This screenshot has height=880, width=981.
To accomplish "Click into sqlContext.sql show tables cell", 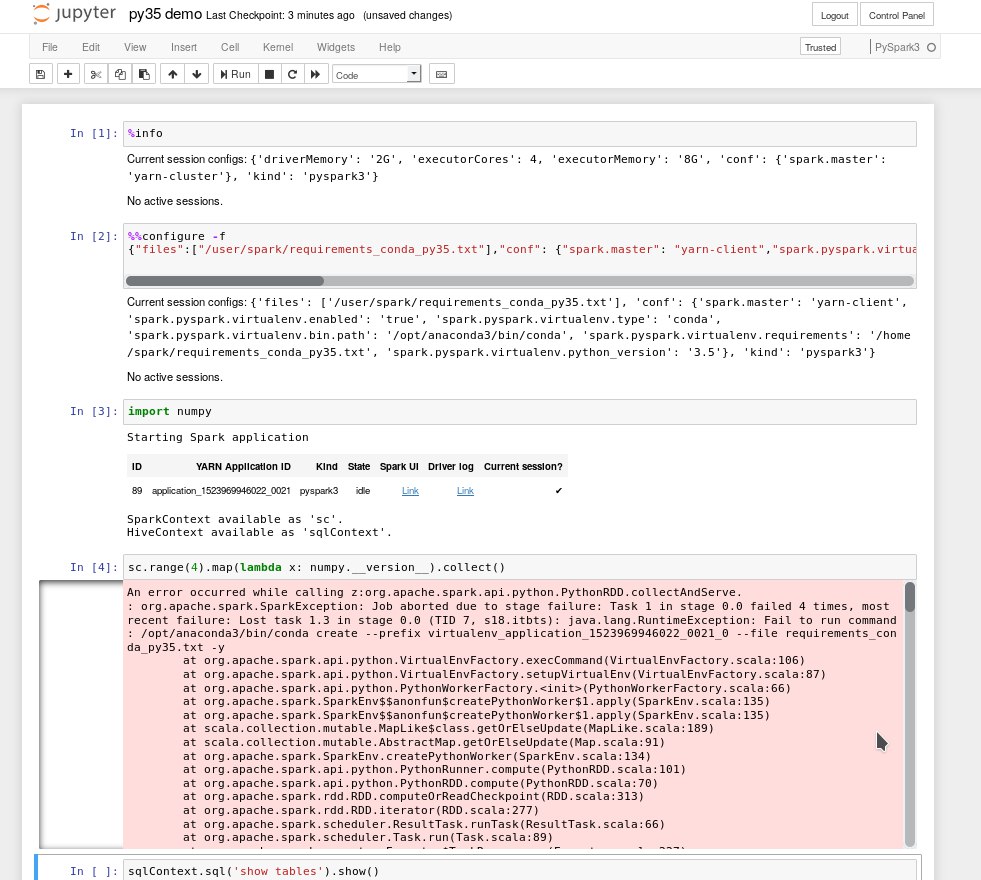I will point(520,871).
